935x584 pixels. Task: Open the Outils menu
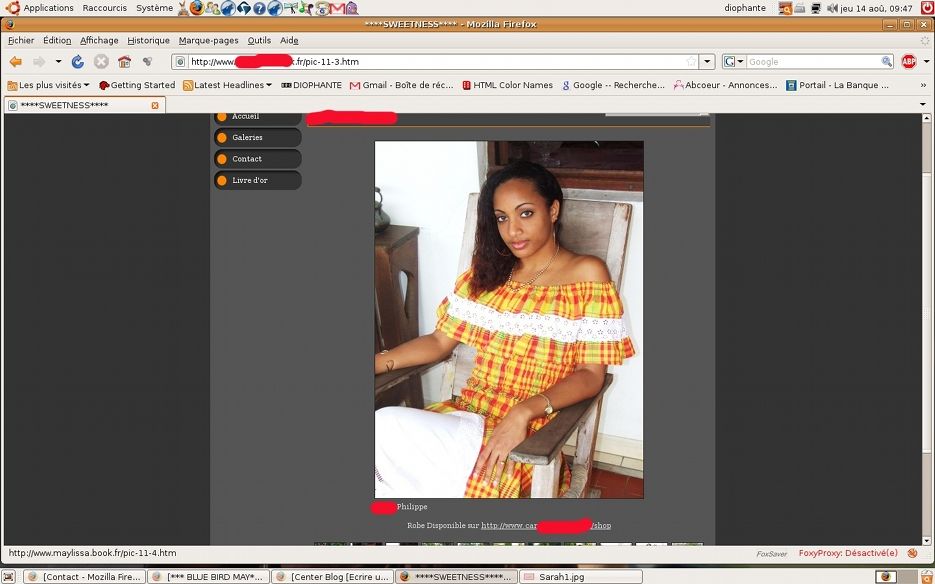(259, 41)
